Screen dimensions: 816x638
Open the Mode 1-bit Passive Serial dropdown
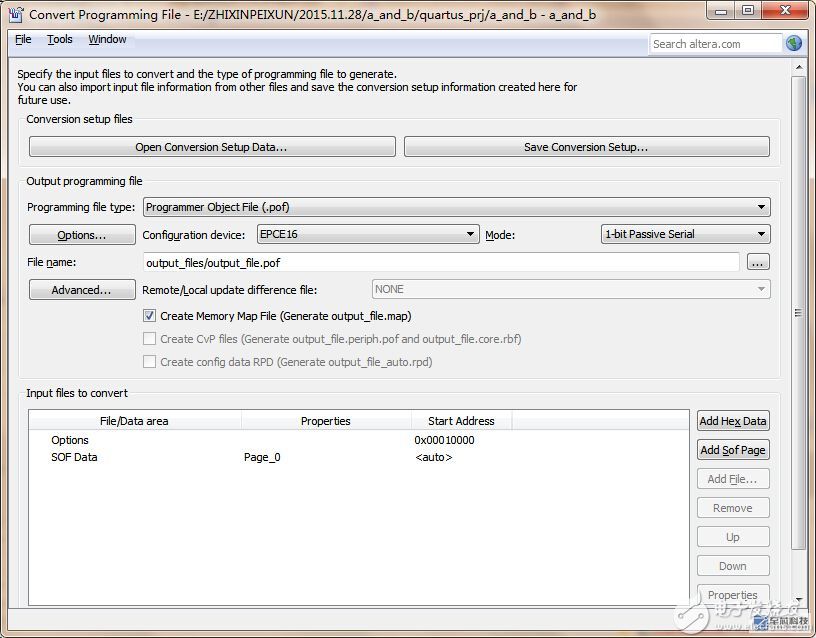pos(685,234)
